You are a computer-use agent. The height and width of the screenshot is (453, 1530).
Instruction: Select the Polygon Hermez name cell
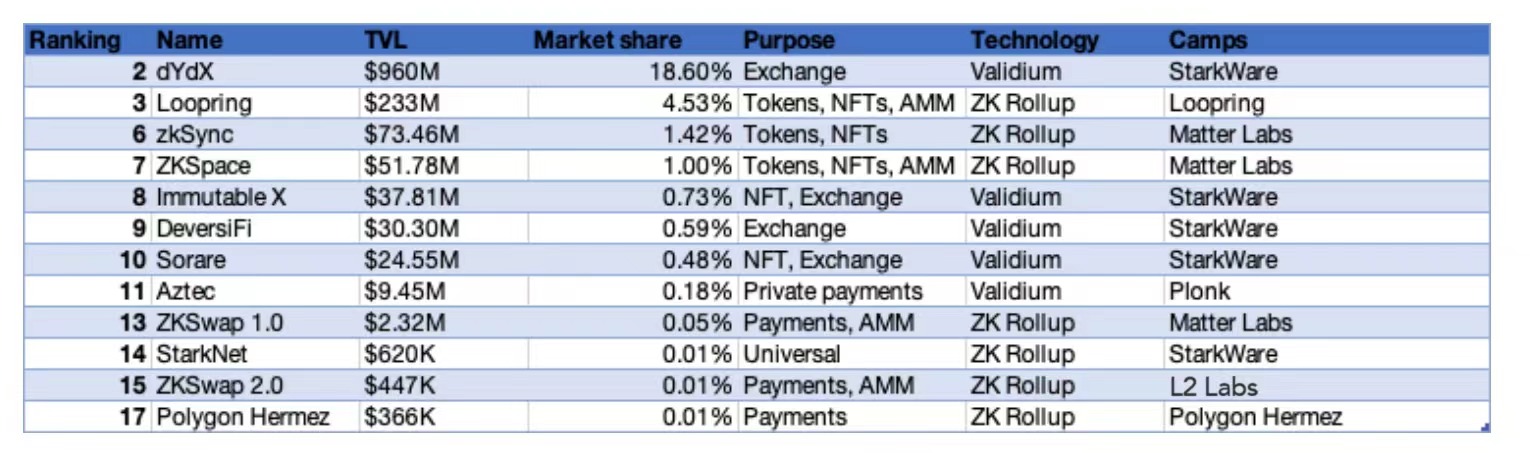(x=243, y=417)
